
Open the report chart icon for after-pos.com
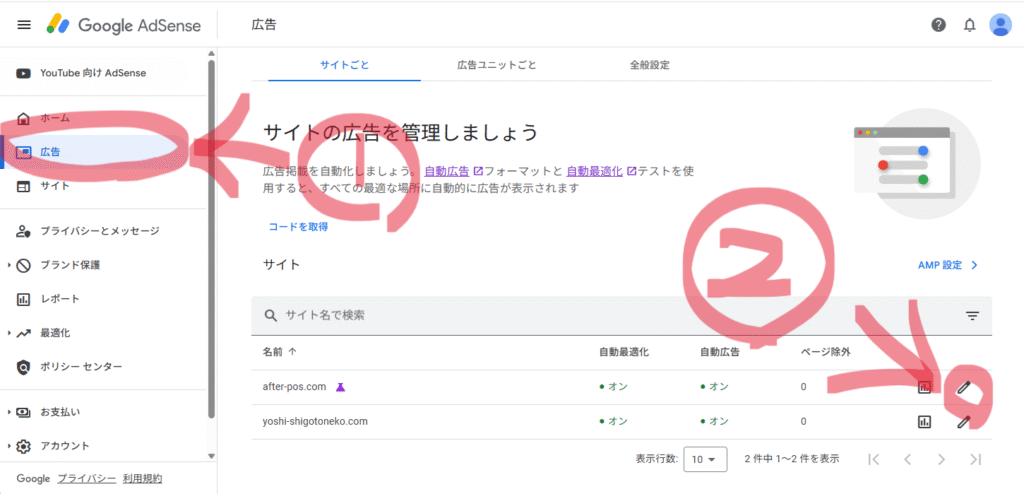click(x=925, y=387)
